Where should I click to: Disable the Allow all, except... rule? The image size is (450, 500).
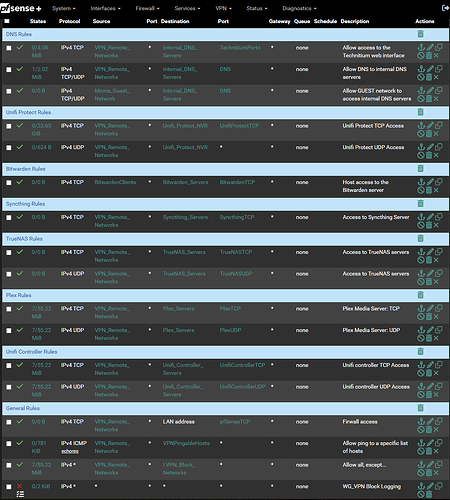pyautogui.click(x=421, y=473)
